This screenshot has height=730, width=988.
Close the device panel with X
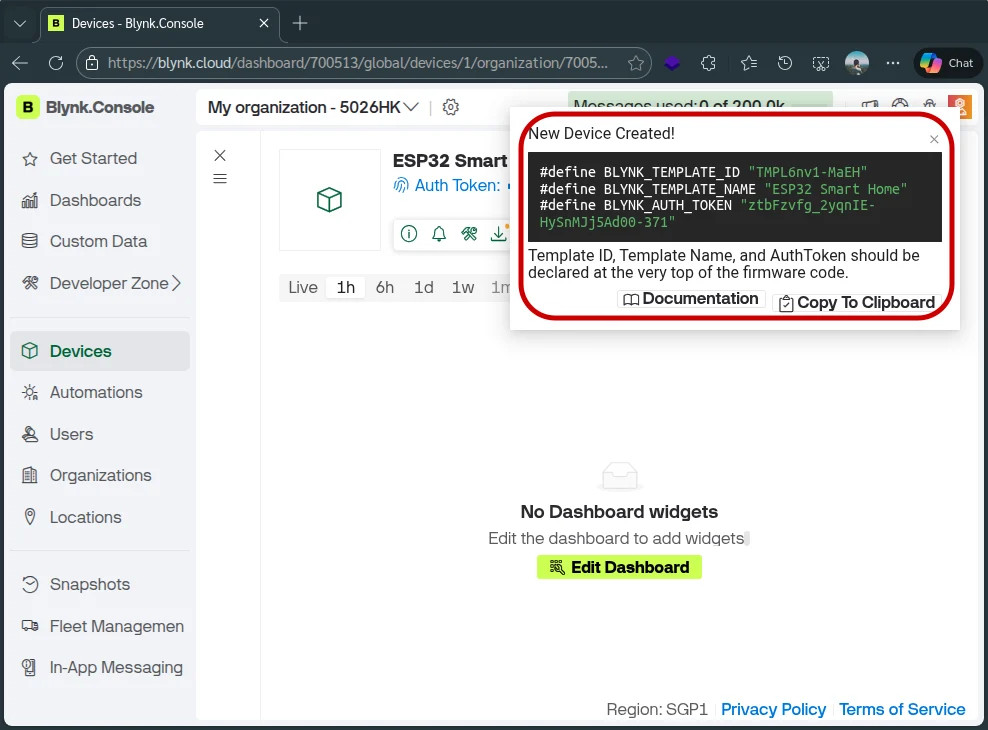pos(220,155)
